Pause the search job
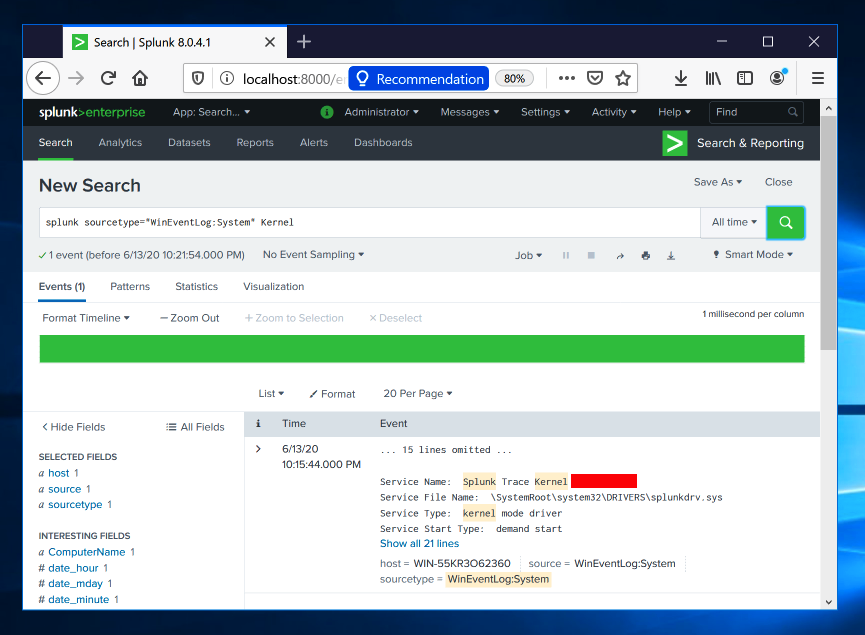Image resolution: width=865 pixels, height=635 pixels. (x=566, y=256)
